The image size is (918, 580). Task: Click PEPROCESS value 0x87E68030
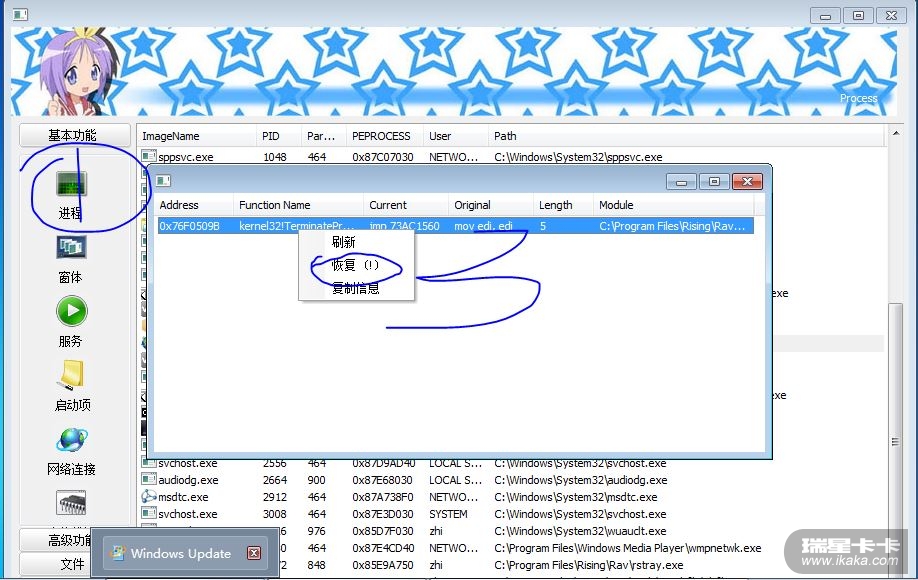pos(382,480)
